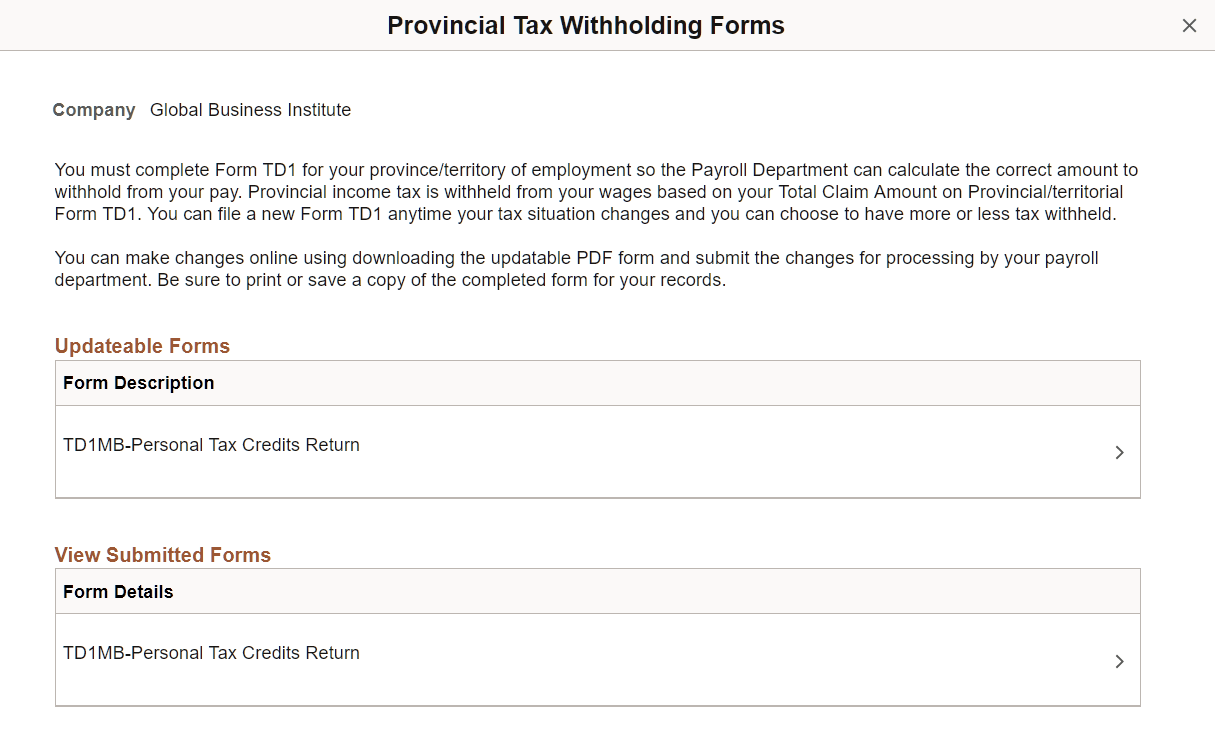Click the Updateable Forms section heading
The height and width of the screenshot is (740, 1215).
[x=142, y=345]
